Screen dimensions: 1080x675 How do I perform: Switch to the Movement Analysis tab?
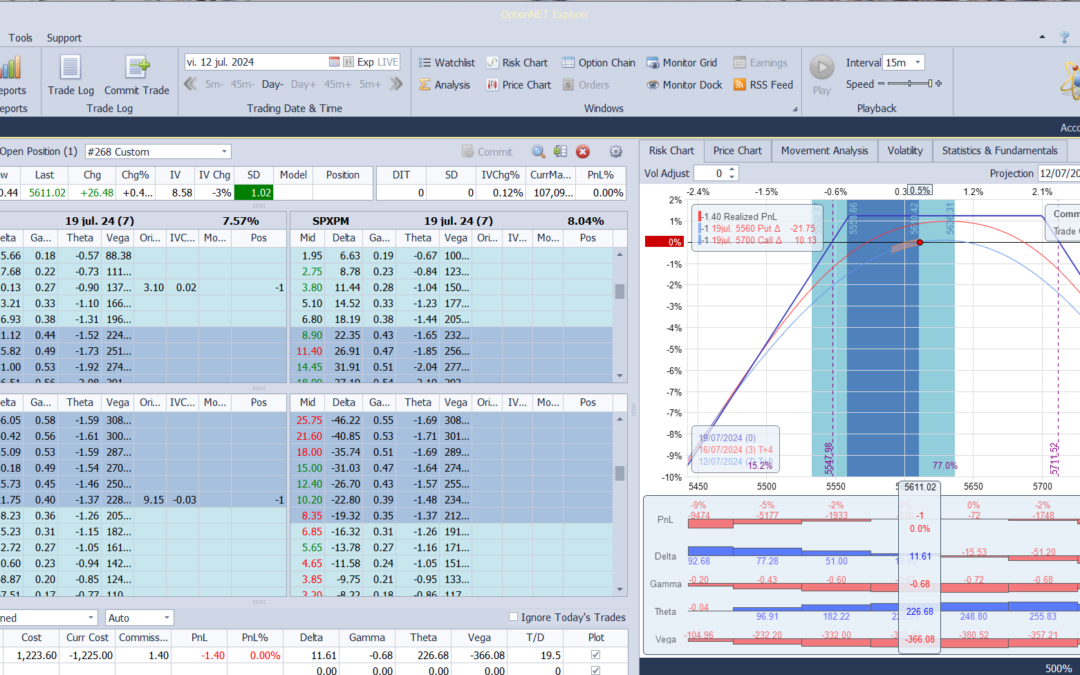(824, 151)
